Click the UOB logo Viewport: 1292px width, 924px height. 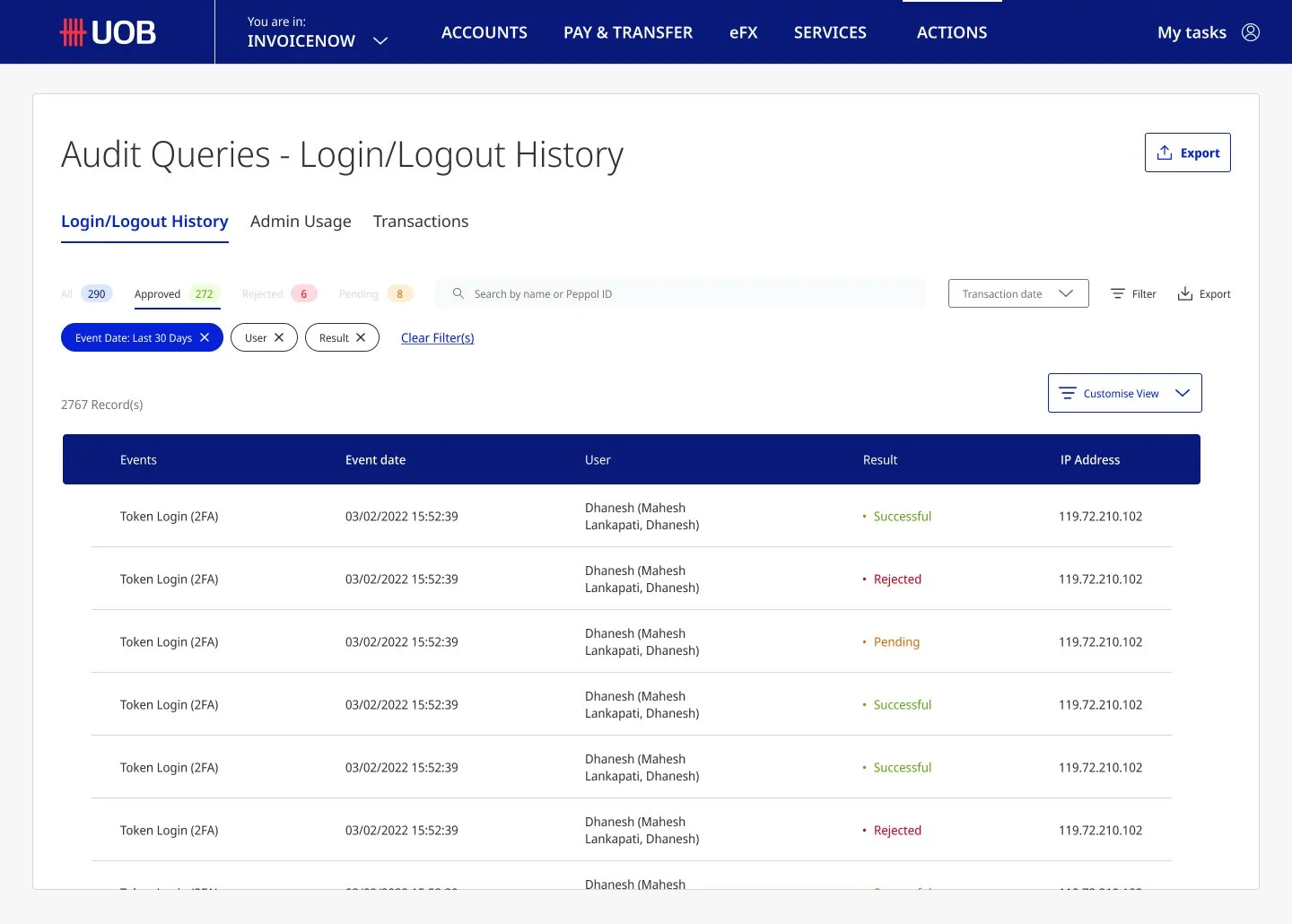click(108, 32)
